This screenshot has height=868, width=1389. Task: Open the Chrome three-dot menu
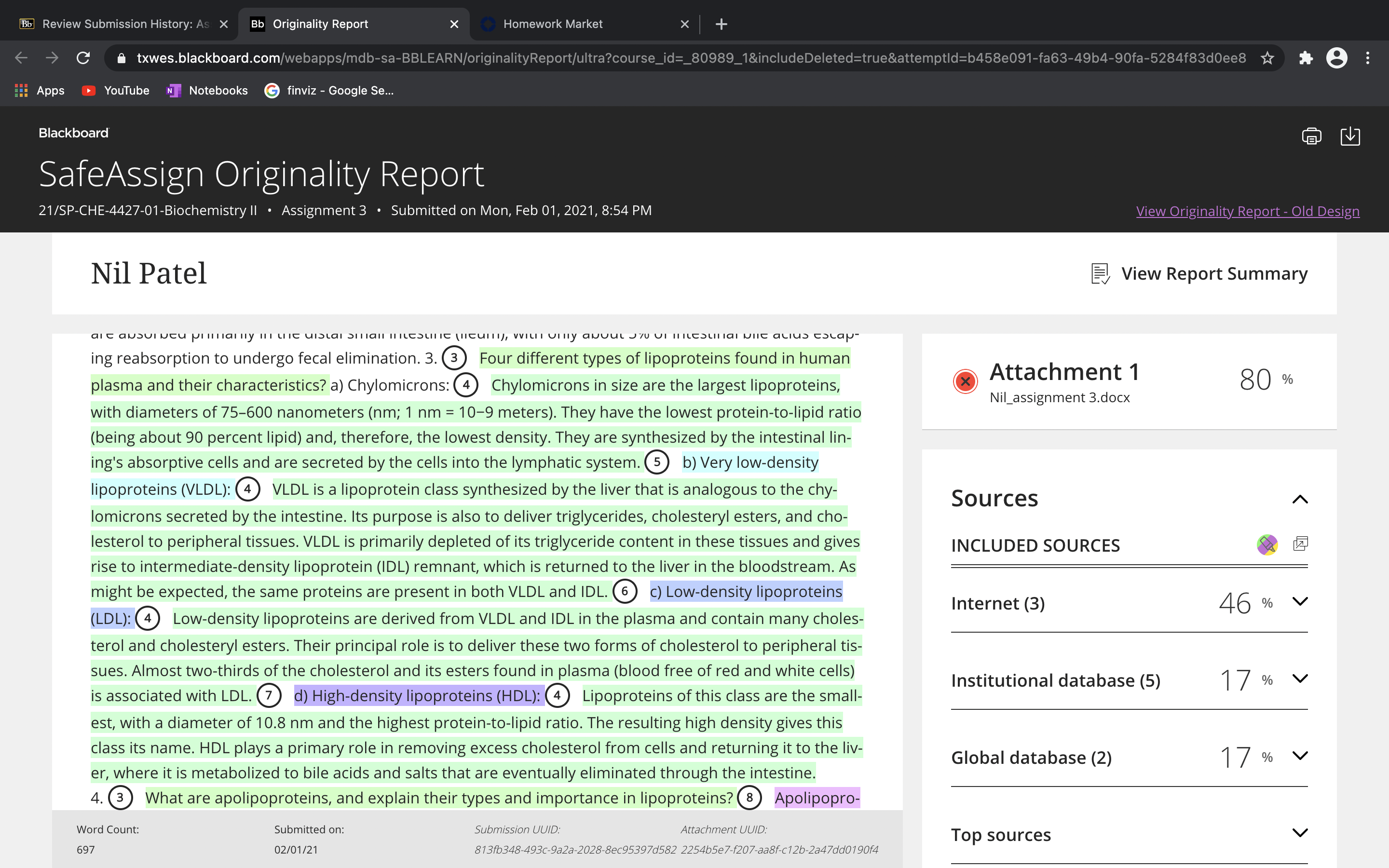point(1368,58)
